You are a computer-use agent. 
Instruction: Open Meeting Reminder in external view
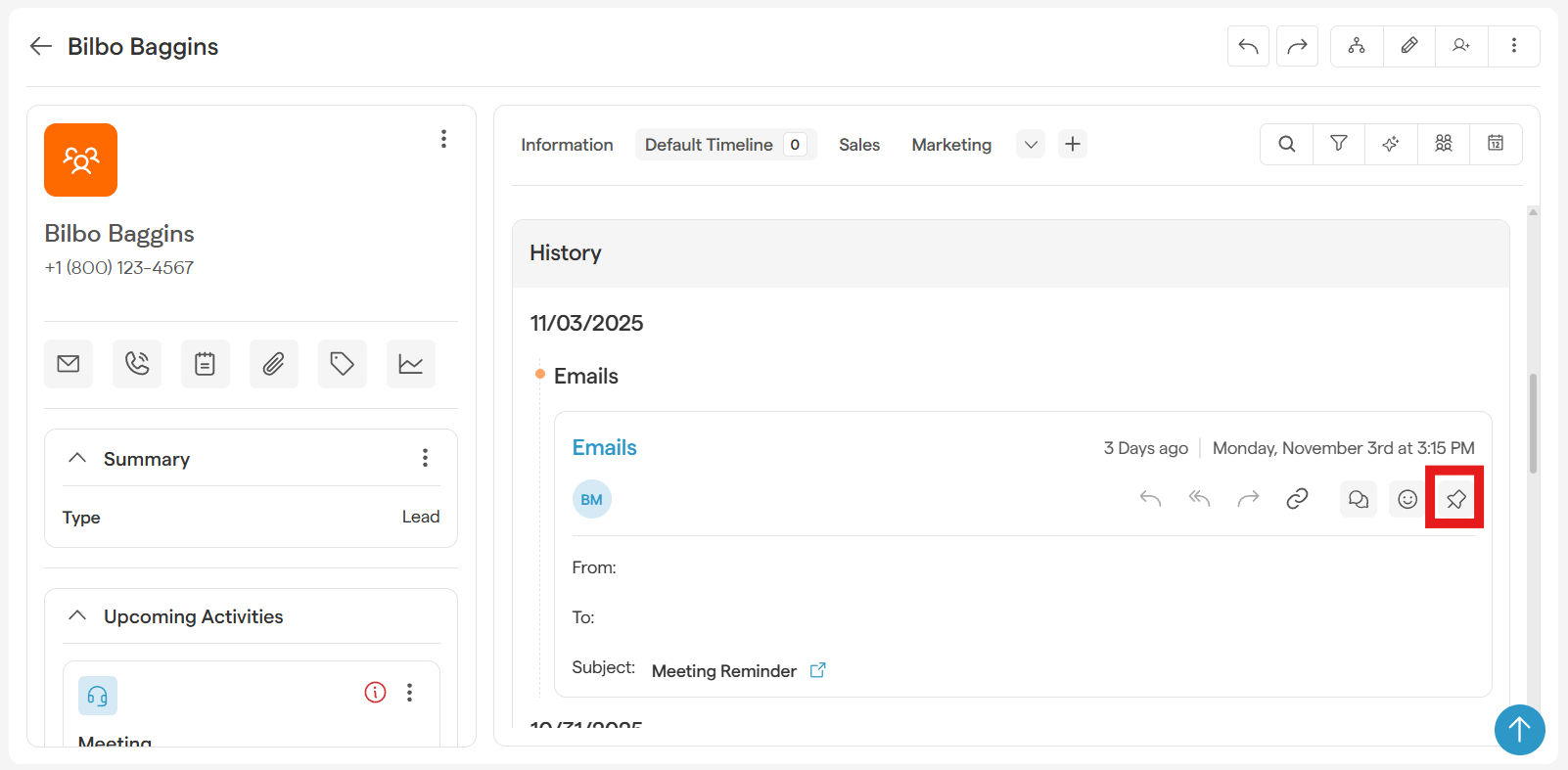point(817,670)
